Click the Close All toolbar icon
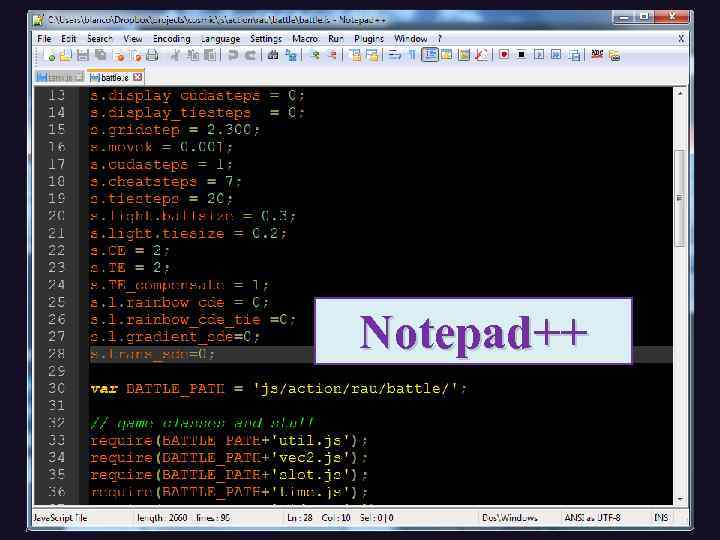The width and height of the screenshot is (720, 540). point(136,56)
